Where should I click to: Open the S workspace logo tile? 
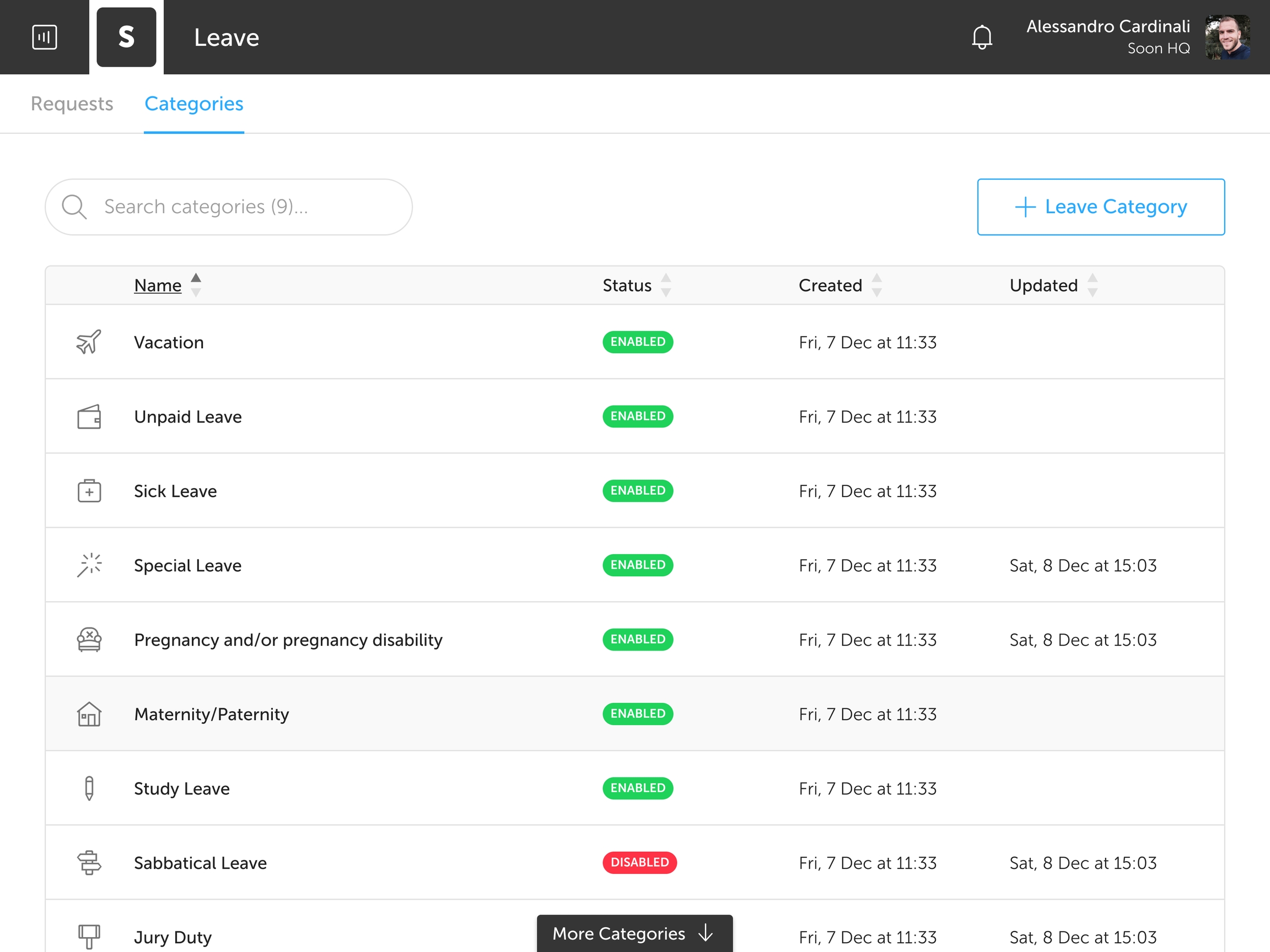(x=126, y=37)
